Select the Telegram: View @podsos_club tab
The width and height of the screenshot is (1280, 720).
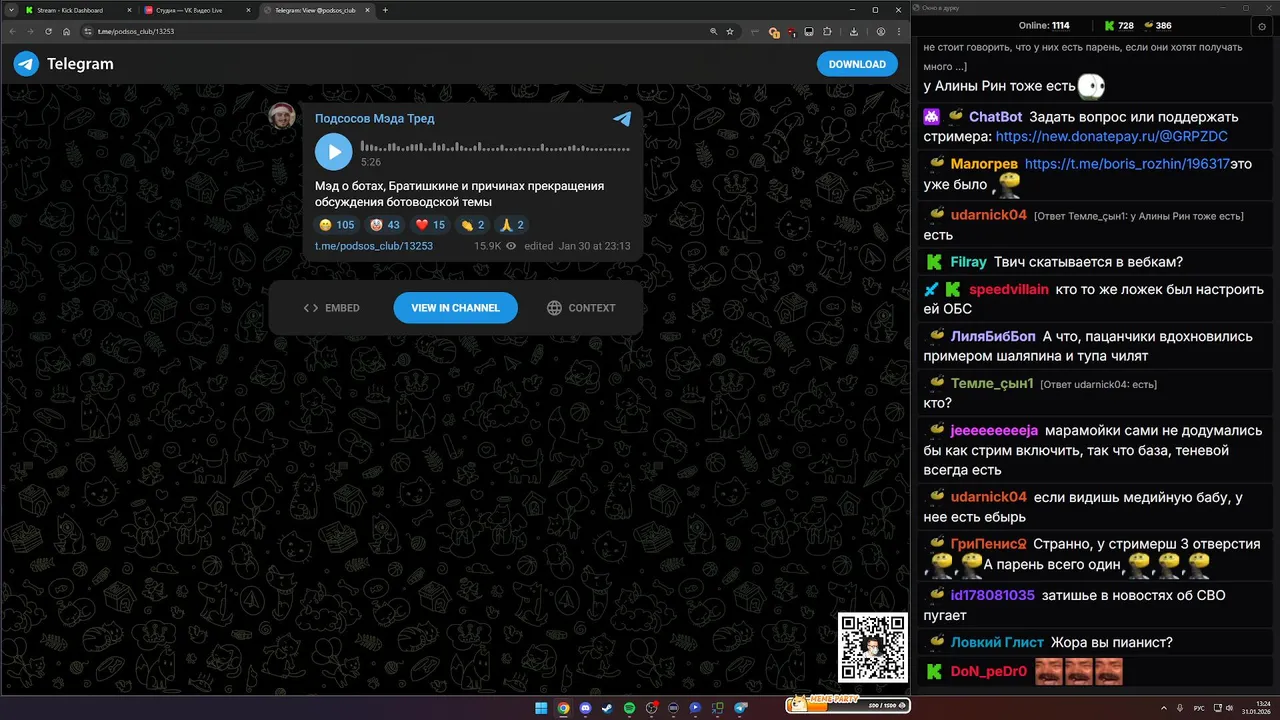point(316,10)
